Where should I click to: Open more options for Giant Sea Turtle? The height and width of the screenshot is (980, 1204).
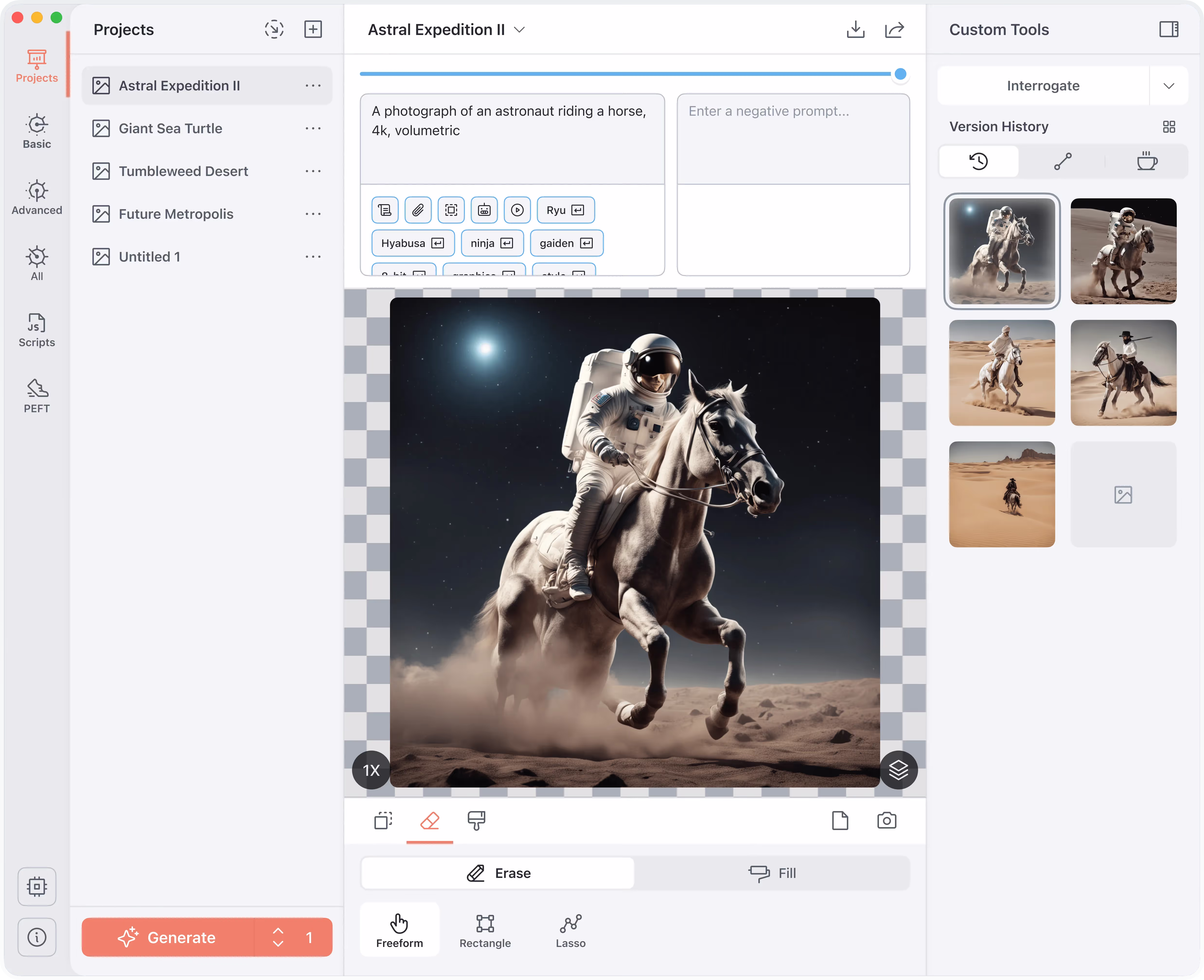tap(313, 129)
